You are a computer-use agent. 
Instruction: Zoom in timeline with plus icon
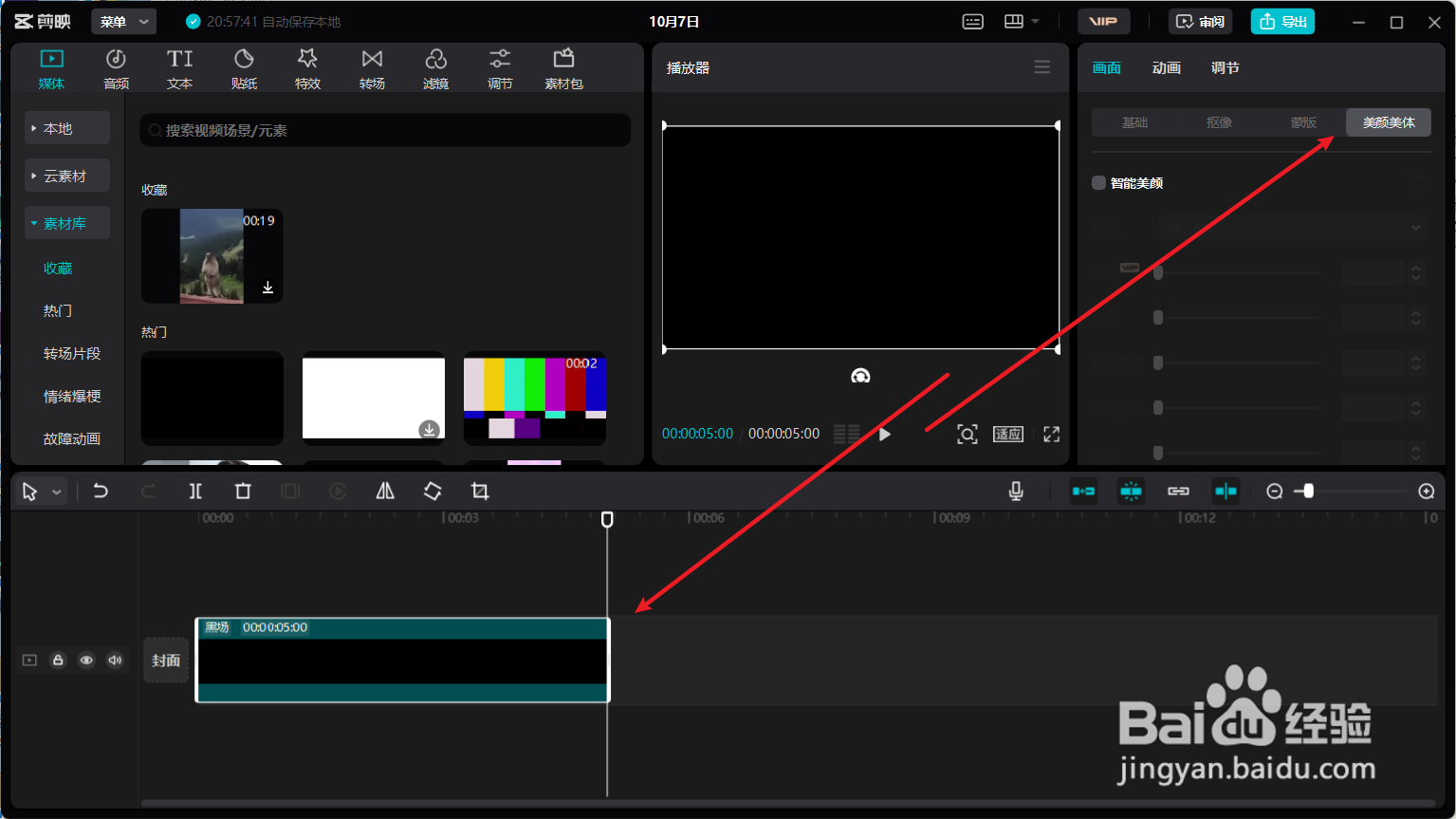pyautogui.click(x=1427, y=491)
